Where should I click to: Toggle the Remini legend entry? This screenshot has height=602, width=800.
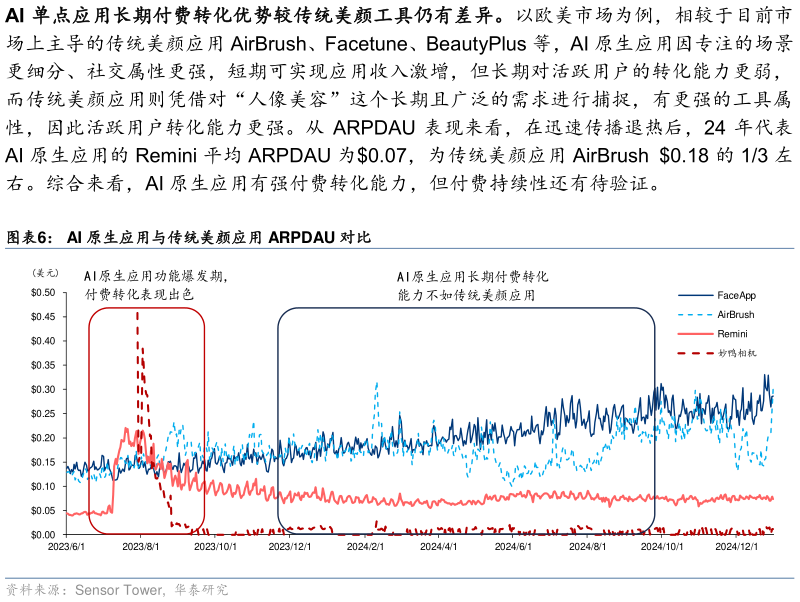coord(734,335)
